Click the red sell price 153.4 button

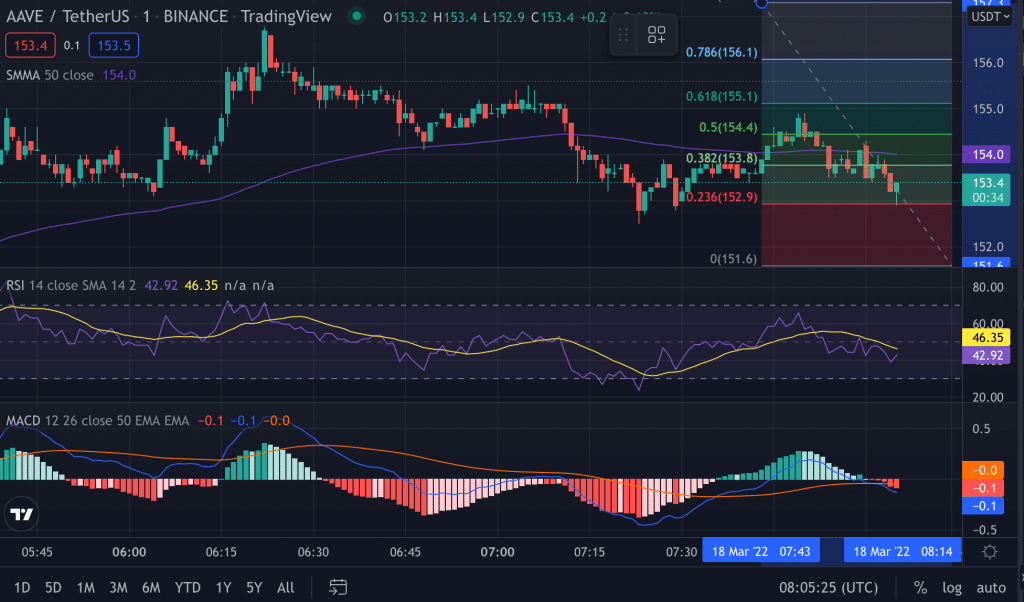(30, 46)
